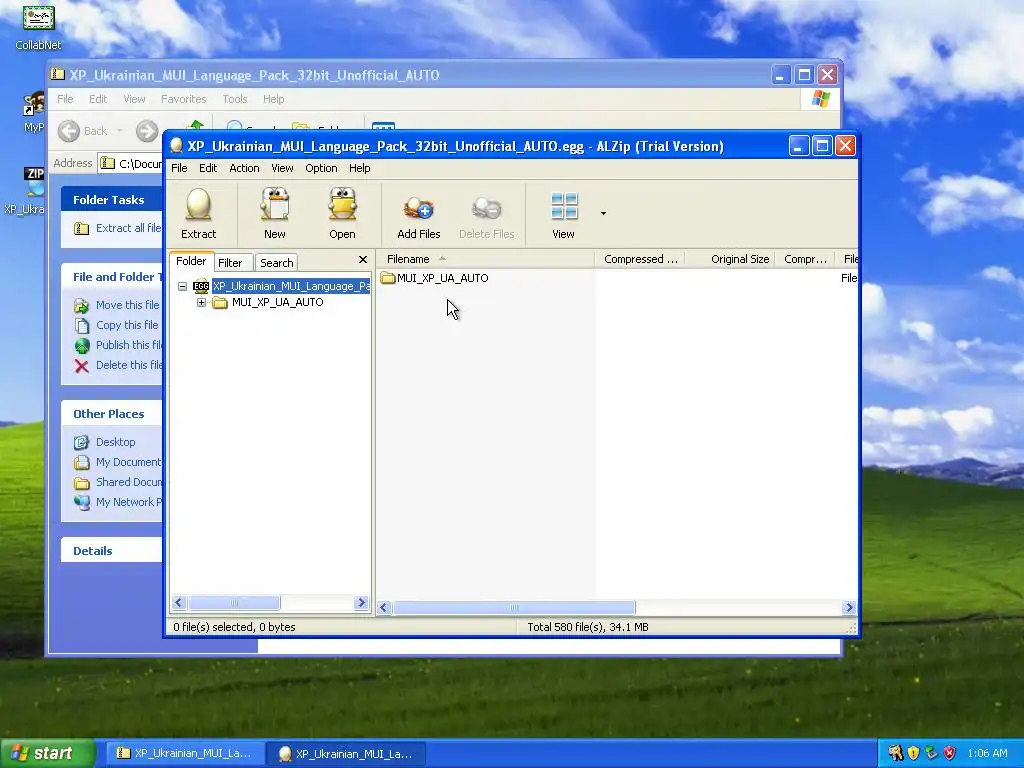Sort by the Compr... ratio column header
Image resolution: width=1024 pixels, height=768 pixels.
click(x=805, y=259)
